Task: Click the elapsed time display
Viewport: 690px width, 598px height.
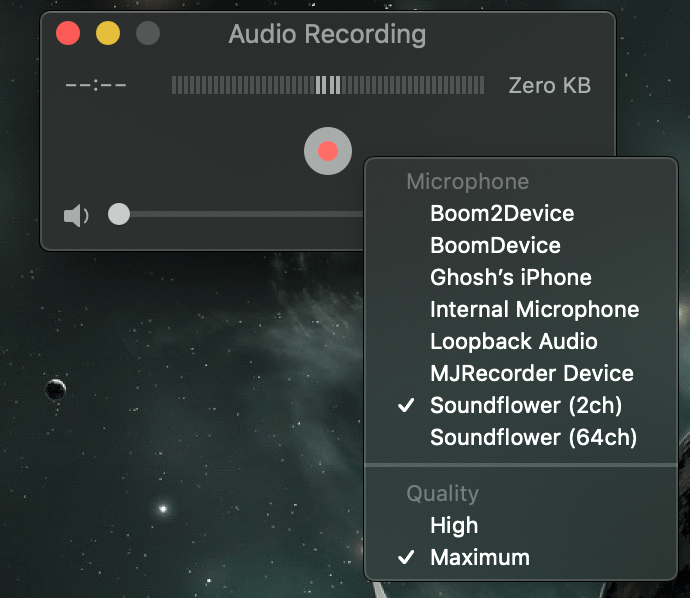Action: 96,85
